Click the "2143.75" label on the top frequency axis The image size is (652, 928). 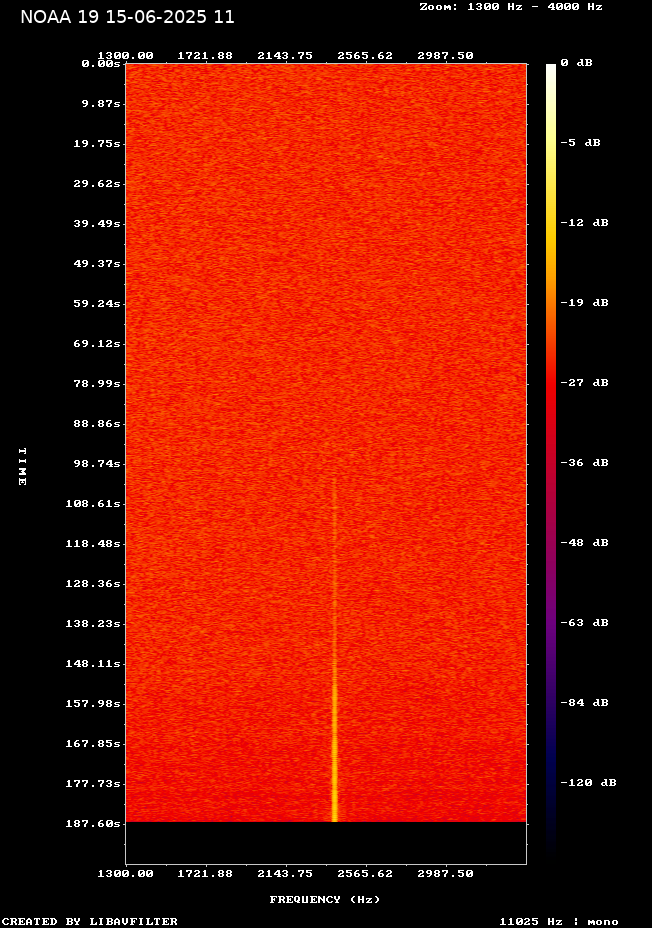click(285, 55)
